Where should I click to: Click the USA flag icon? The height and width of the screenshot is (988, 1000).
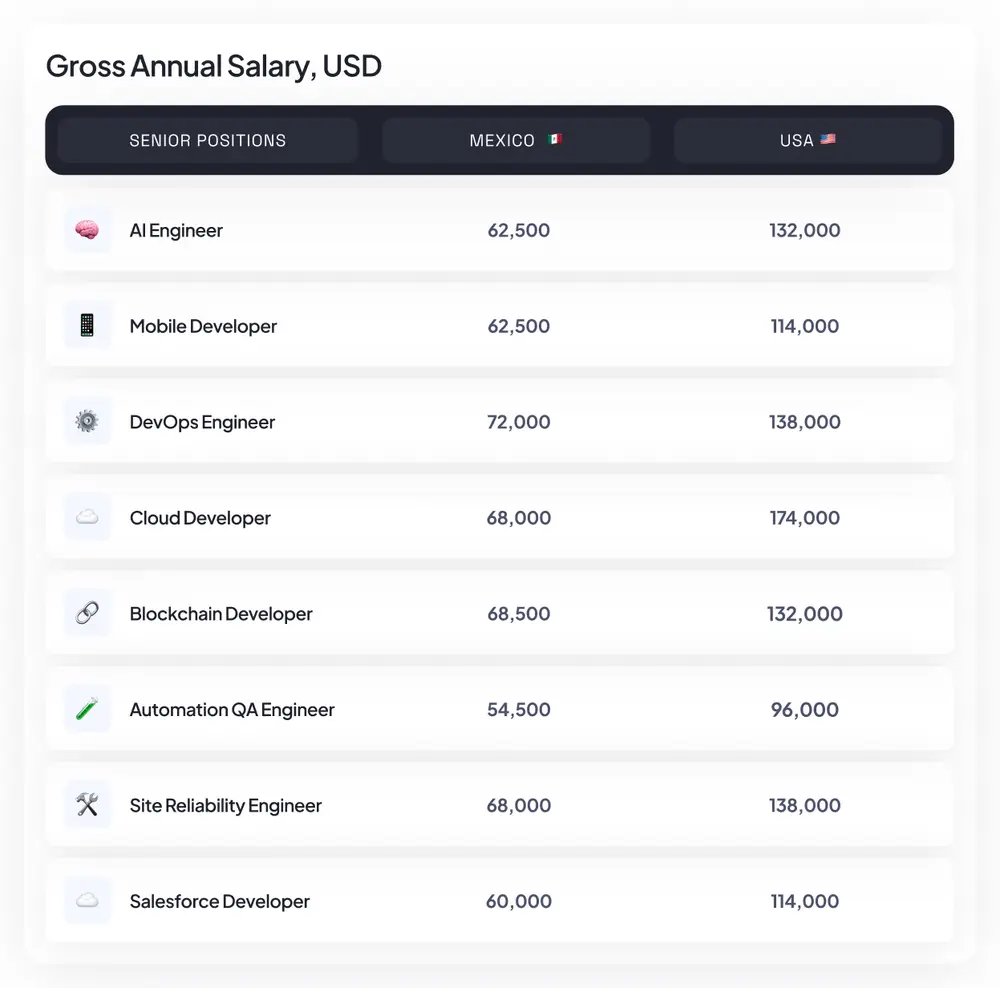pos(829,140)
